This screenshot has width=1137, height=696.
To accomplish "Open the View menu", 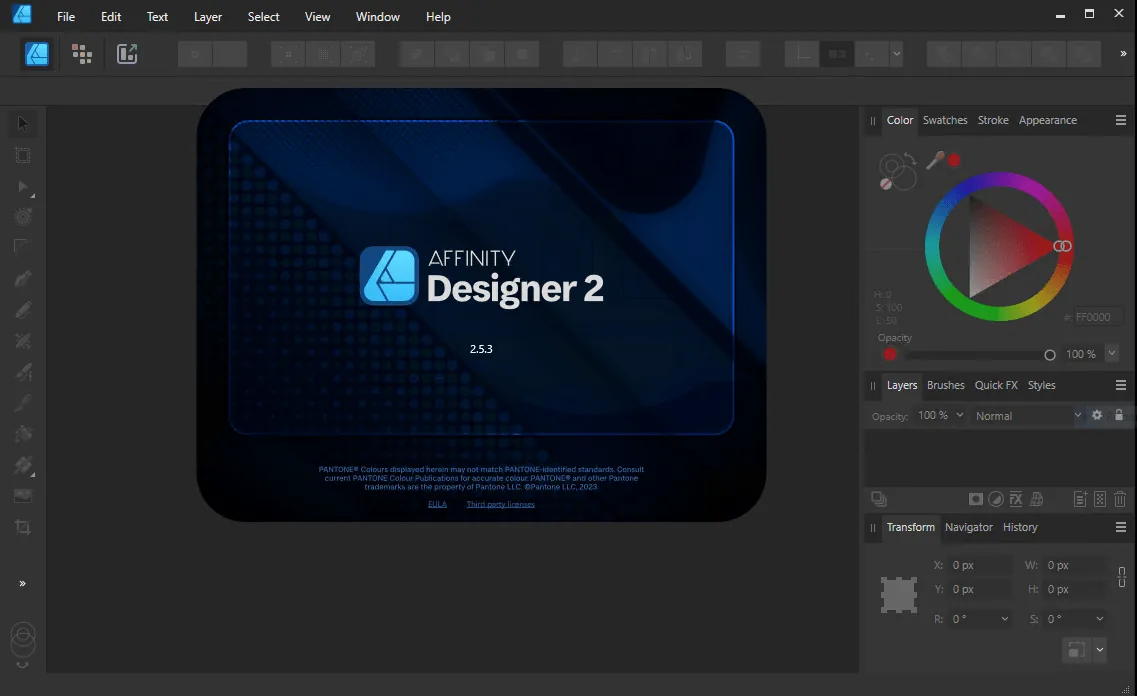I will (x=318, y=17).
